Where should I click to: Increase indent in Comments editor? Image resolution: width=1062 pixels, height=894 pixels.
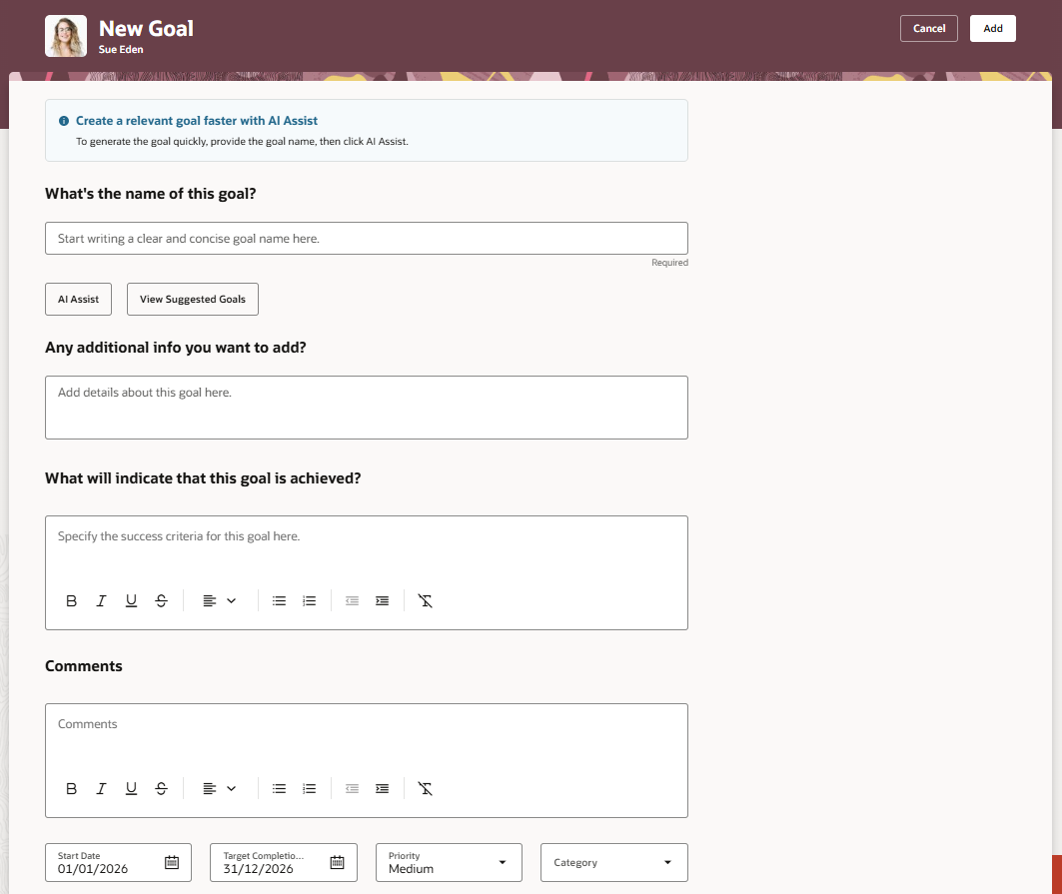click(382, 788)
